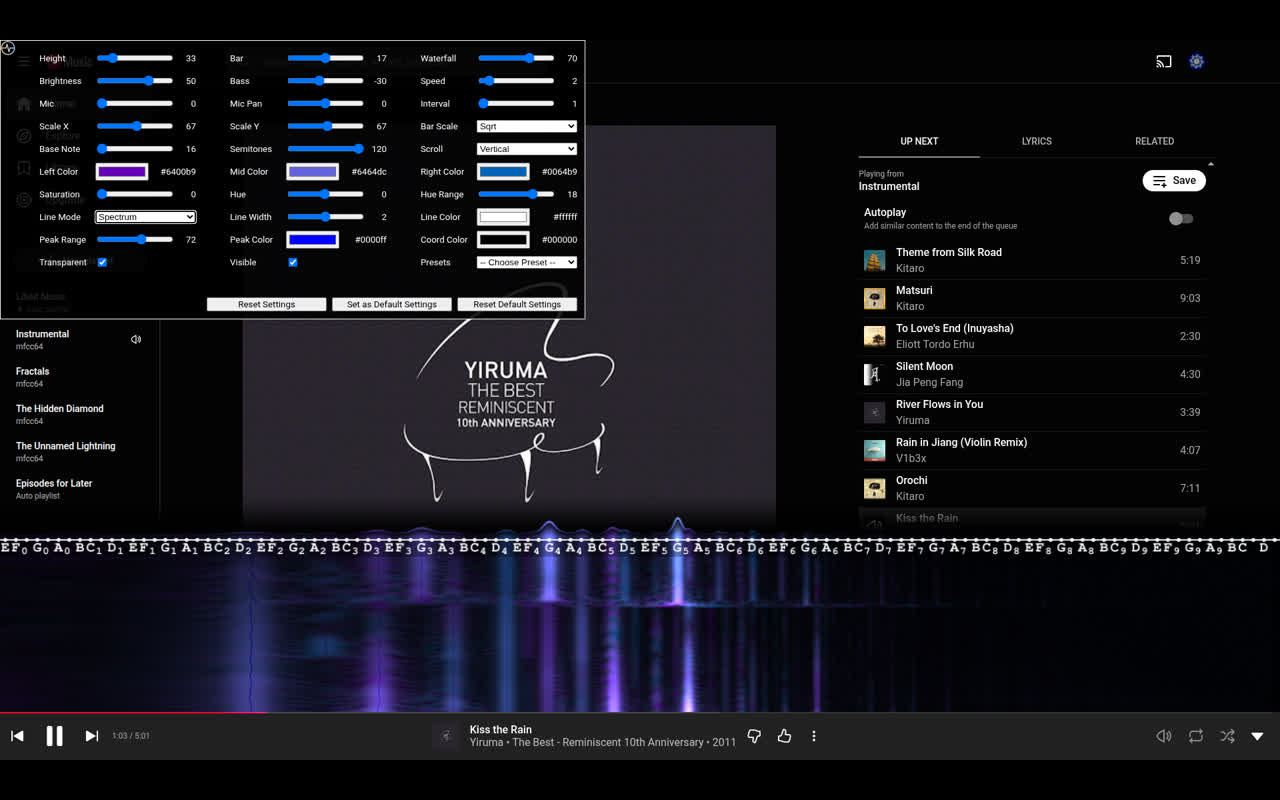Save the queue with Save button
The image size is (1280, 800).
click(x=1174, y=181)
